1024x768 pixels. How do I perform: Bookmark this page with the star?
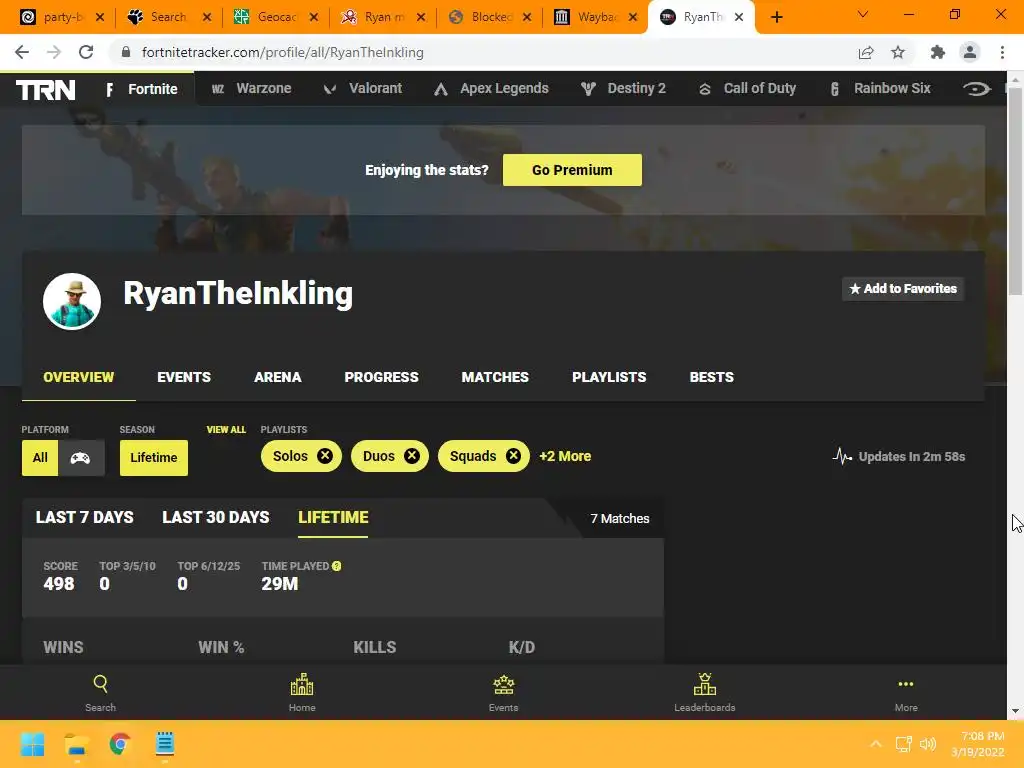coord(898,52)
